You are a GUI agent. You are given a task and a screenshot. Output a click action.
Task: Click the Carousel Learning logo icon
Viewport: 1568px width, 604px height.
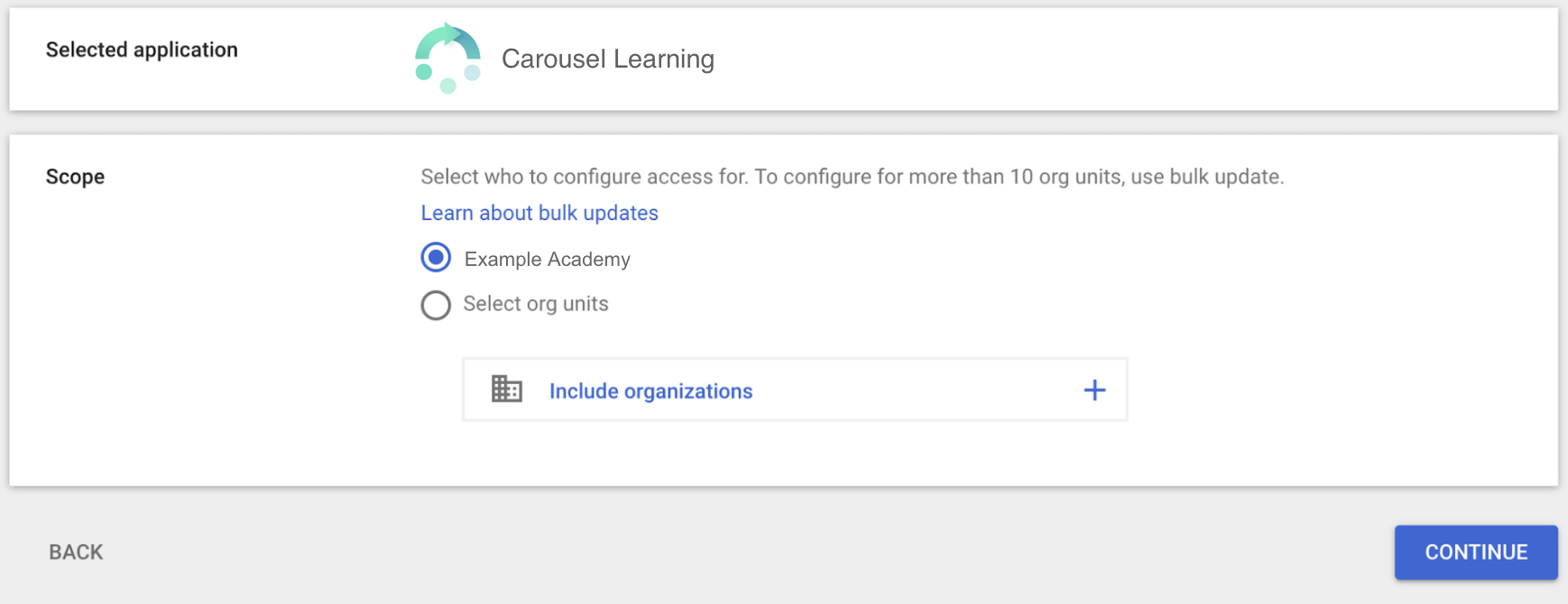[x=447, y=59]
